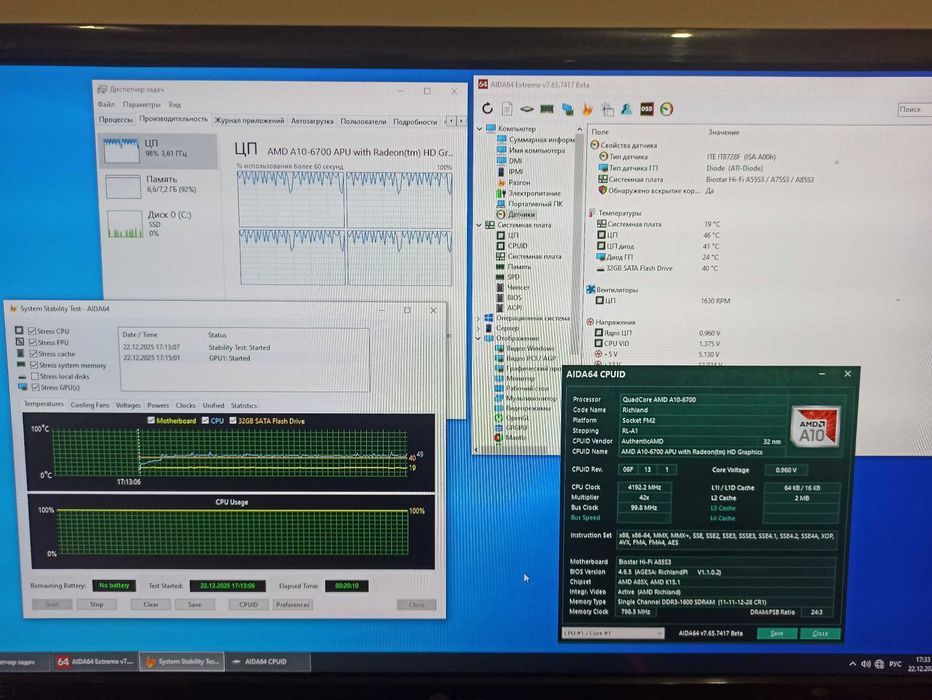Click the user-with-wrench icon in AIDA64 toolbar
Image resolution: width=932 pixels, height=700 pixels.
coord(626,109)
